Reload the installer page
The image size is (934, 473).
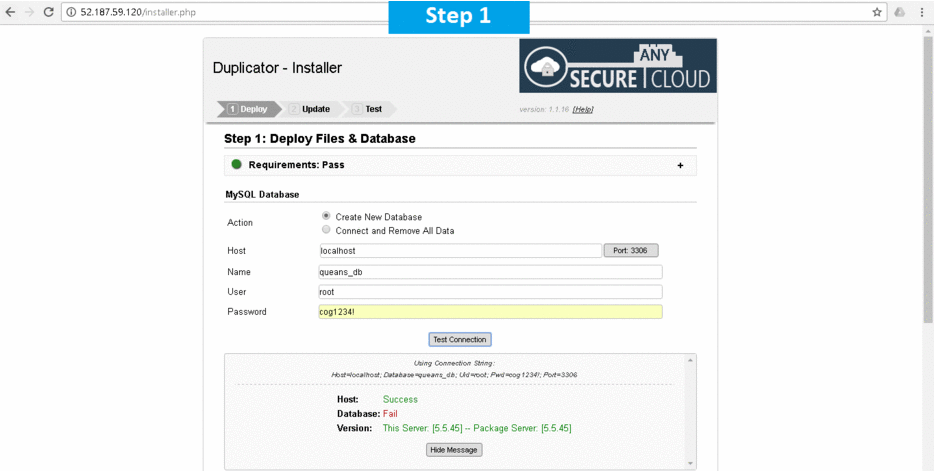48,12
